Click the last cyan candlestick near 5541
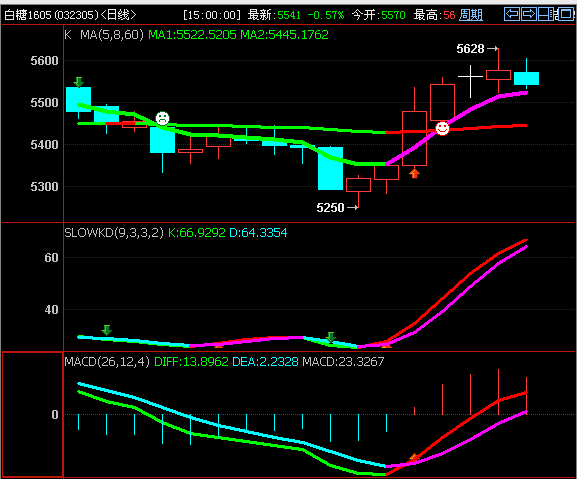The height and width of the screenshot is (479, 577). pyautogui.click(x=526, y=78)
